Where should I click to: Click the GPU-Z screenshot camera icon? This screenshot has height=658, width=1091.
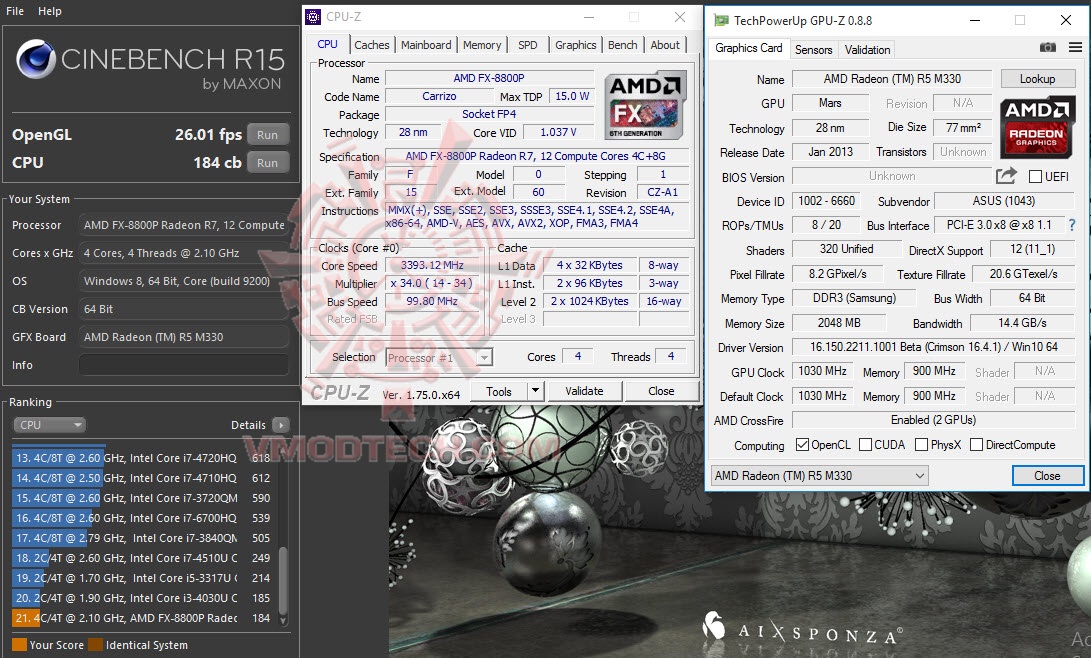(x=1047, y=47)
